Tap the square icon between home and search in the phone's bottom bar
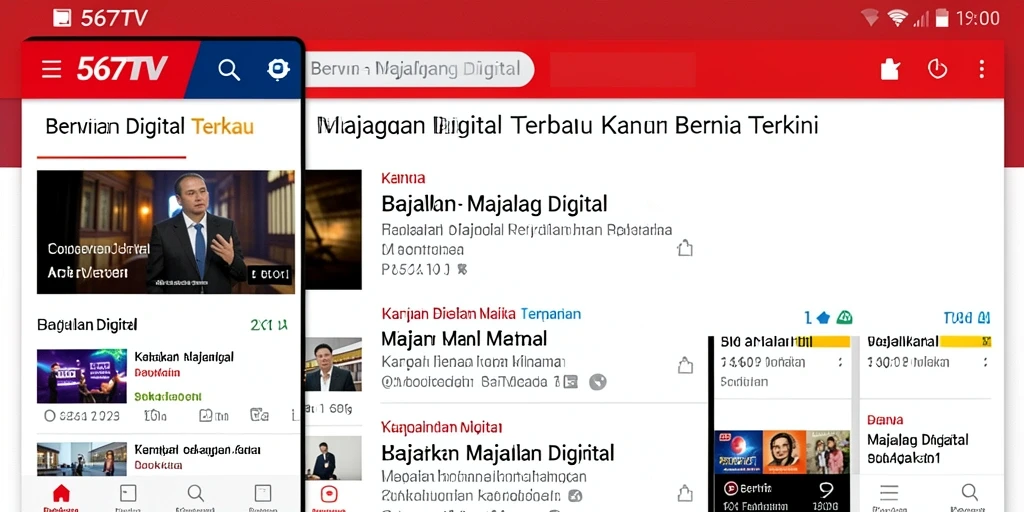The image size is (1024, 512). (128, 493)
